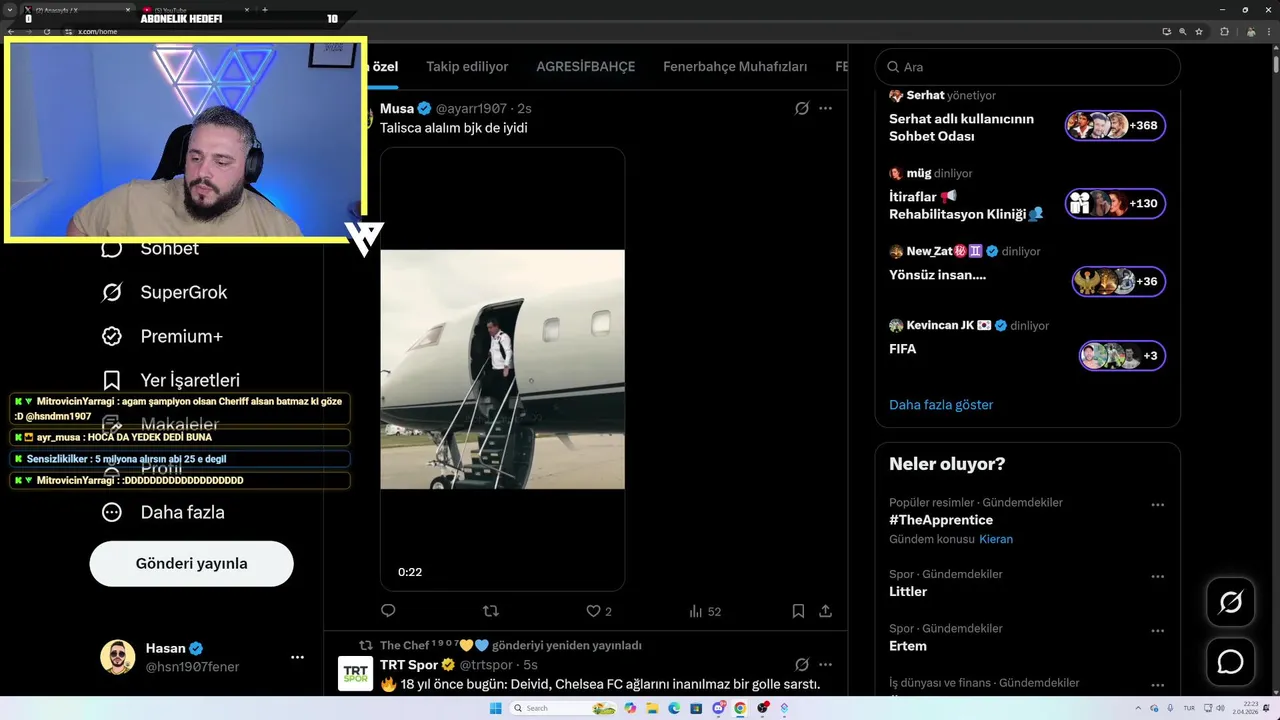The height and width of the screenshot is (720, 1280).
Task: Open Grok icon on Musa's post
Action: click(x=801, y=108)
